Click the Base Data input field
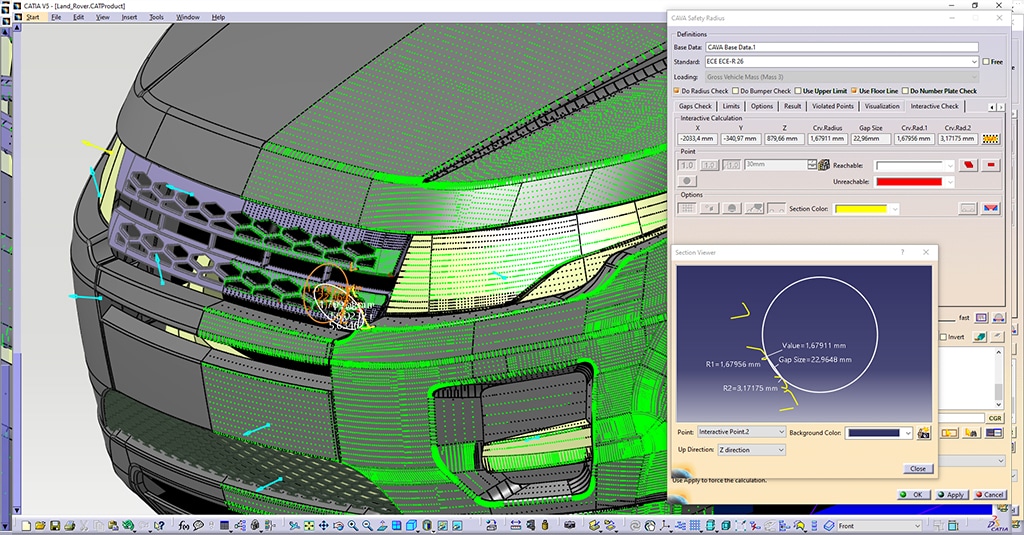Image resolution: width=1024 pixels, height=535 pixels. click(x=842, y=47)
